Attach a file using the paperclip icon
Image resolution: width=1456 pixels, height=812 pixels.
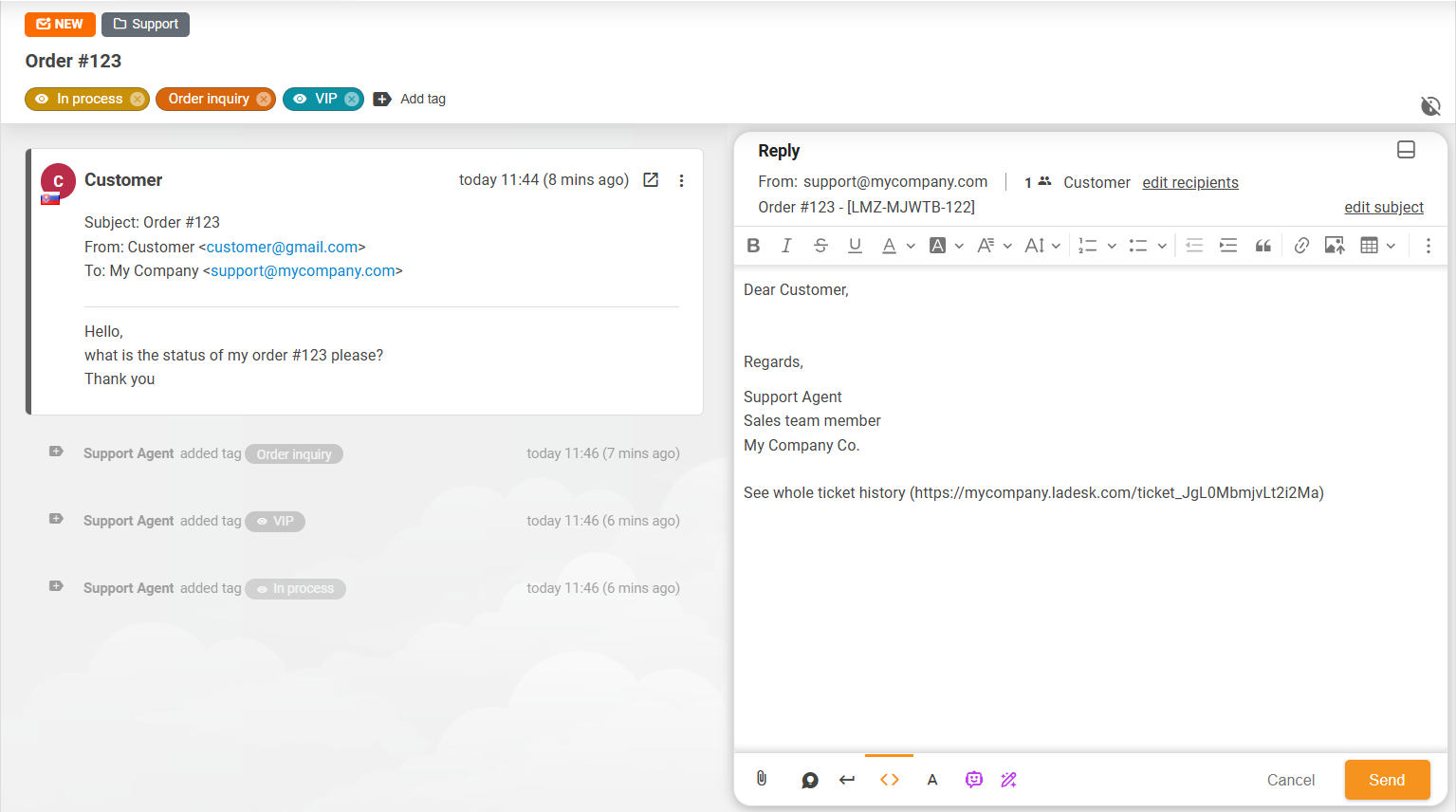[761, 779]
